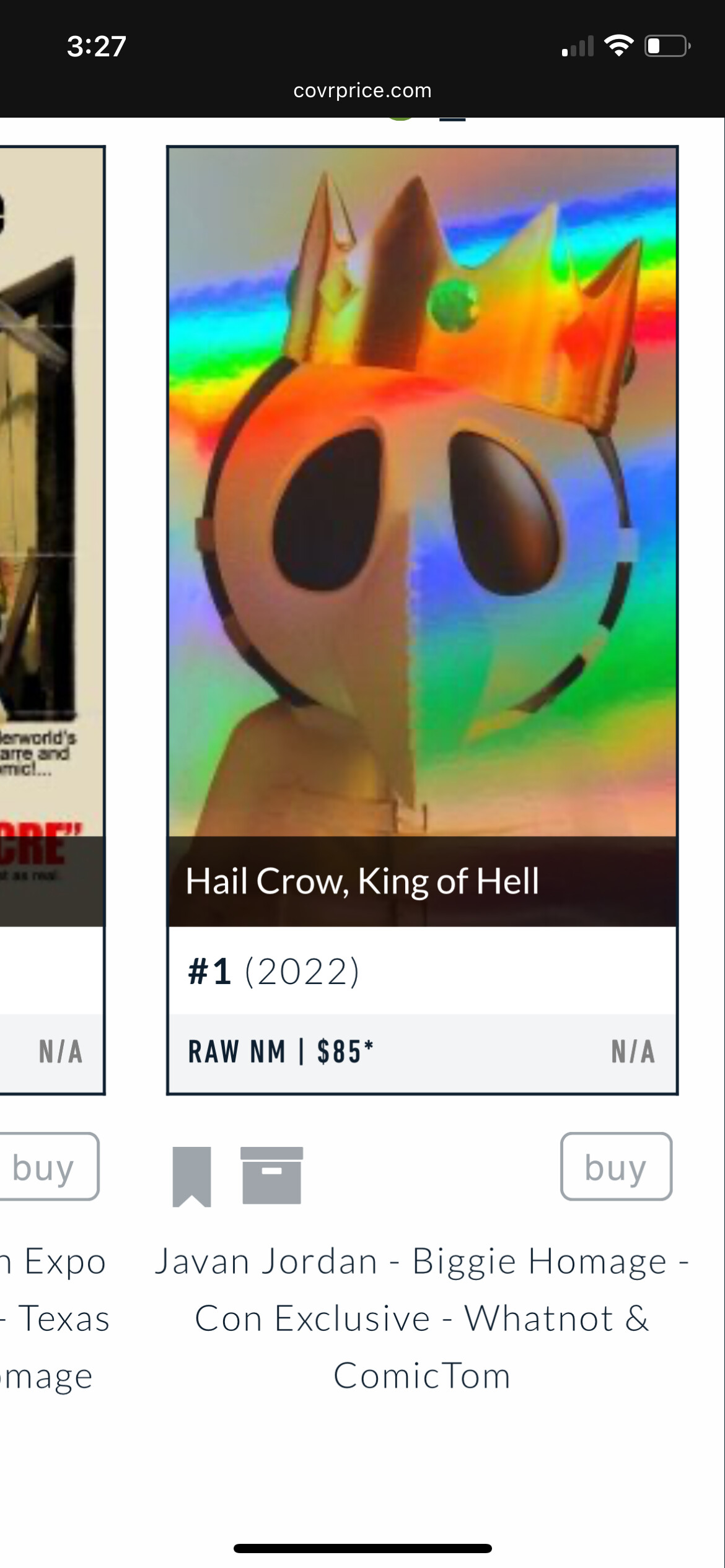Screen dimensions: 725x1568
Task: Tap the archive box collection icon
Action: (271, 1175)
